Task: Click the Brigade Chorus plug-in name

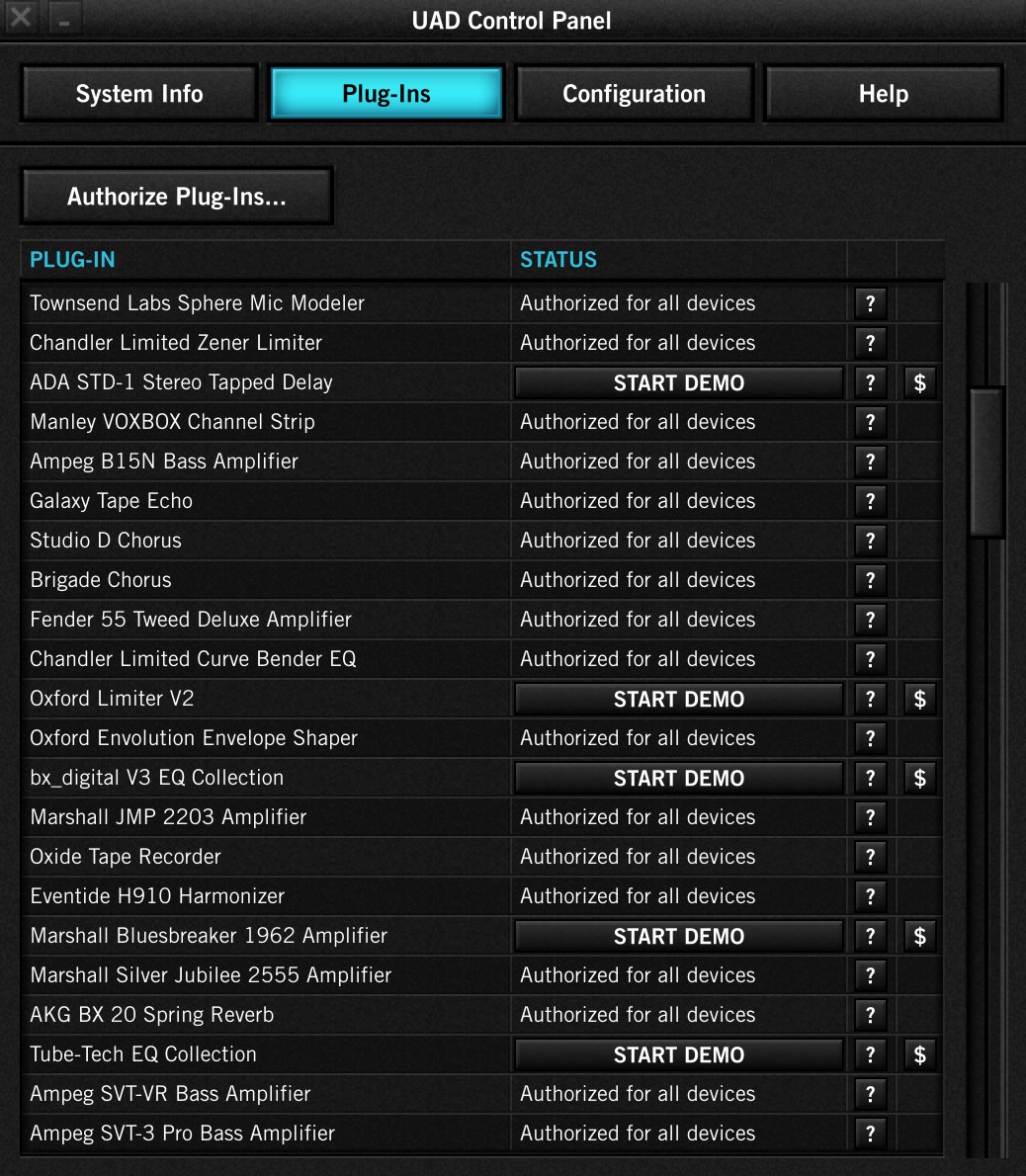Action: pyautogui.click(x=101, y=580)
